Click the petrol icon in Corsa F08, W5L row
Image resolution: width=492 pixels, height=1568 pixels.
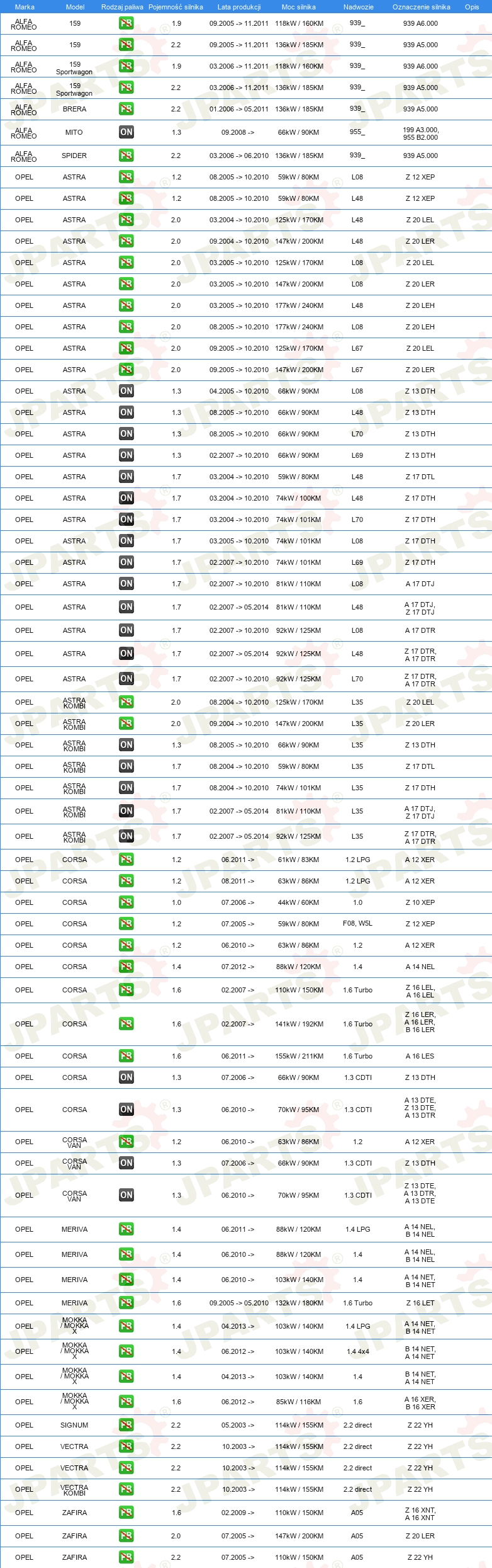(126, 924)
